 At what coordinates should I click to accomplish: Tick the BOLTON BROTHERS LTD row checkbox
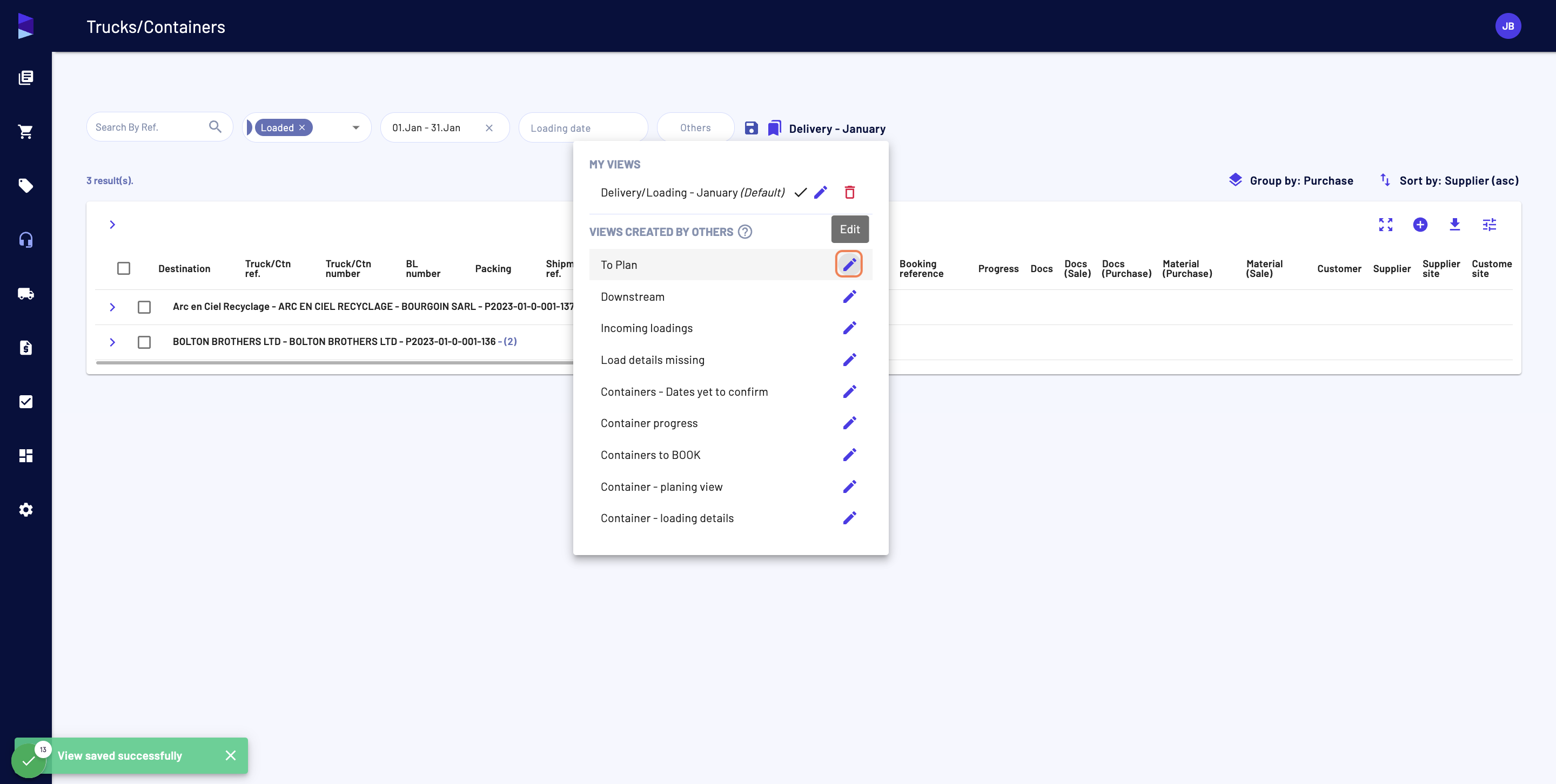point(144,342)
